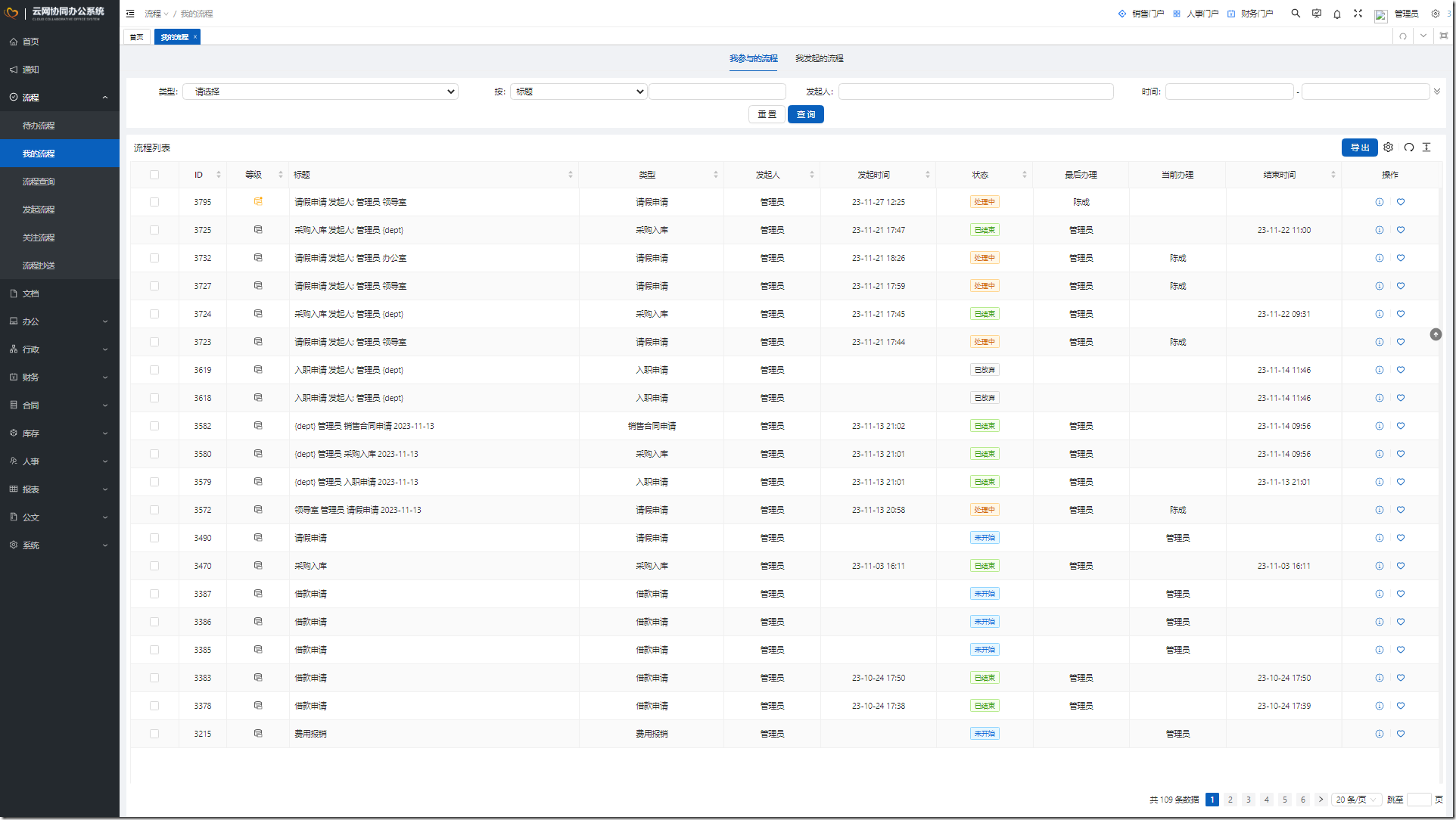Viewport: 1456px width, 820px height.
Task: Open the message monitor icon in header
Action: 1317,14
